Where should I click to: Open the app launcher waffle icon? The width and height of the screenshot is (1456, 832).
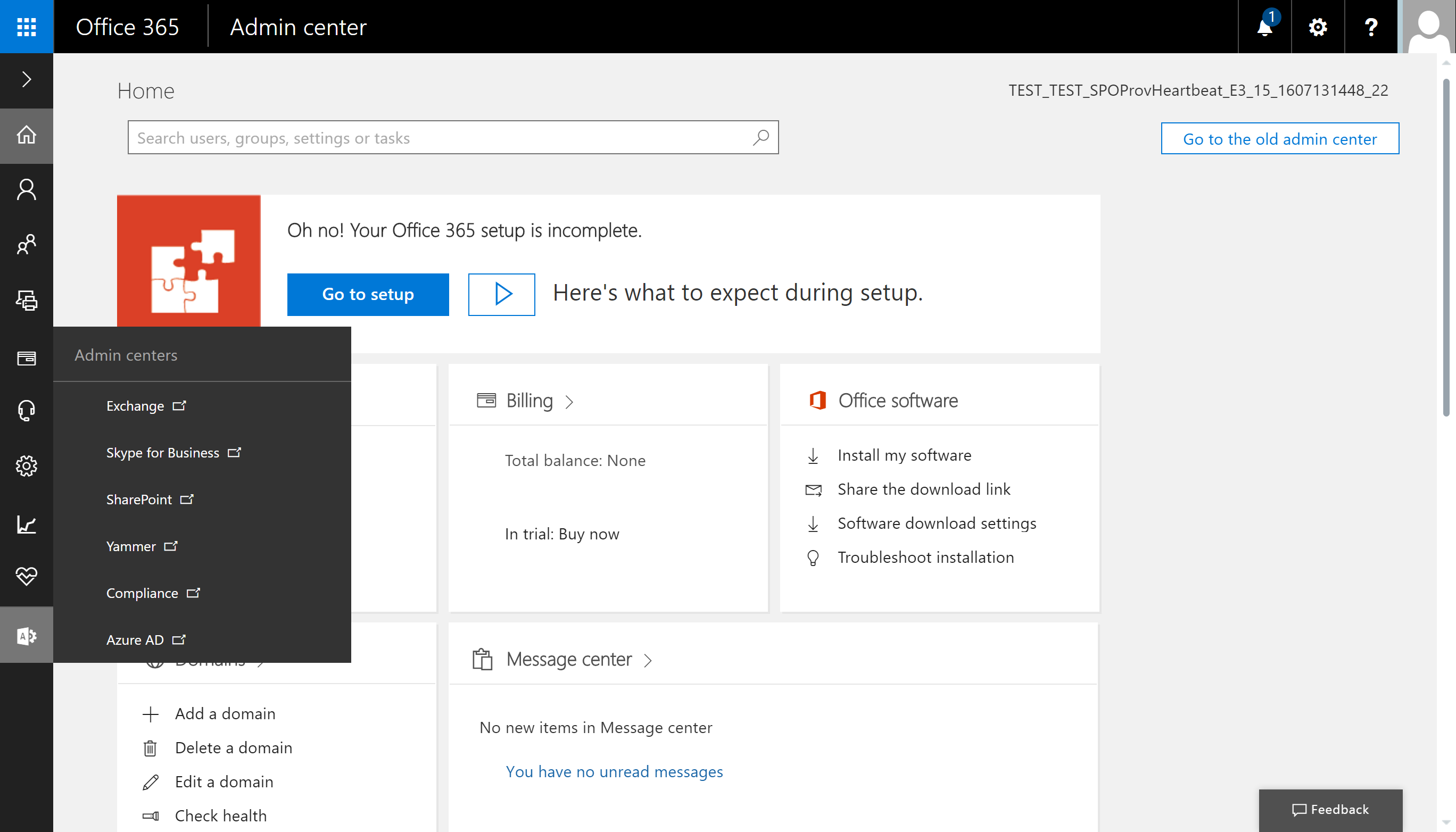(x=26, y=26)
